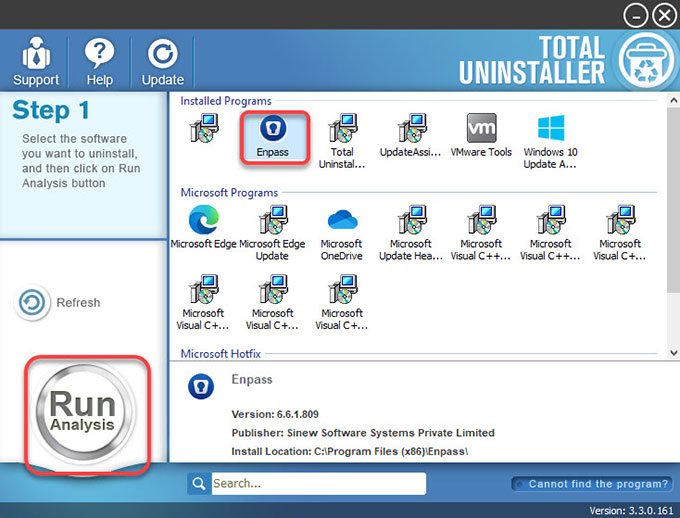
Task: Click 'Version: 6.6.1.809' detail text
Action: point(275,414)
